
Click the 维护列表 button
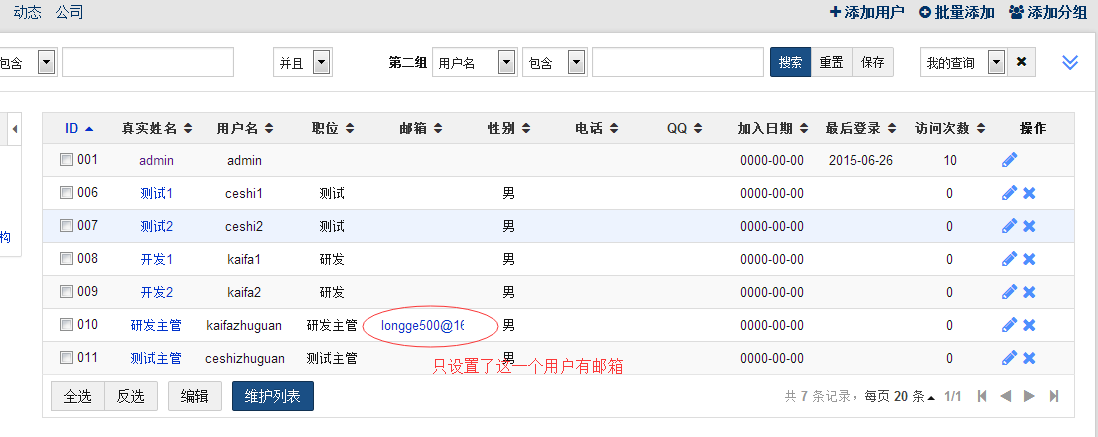273,396
